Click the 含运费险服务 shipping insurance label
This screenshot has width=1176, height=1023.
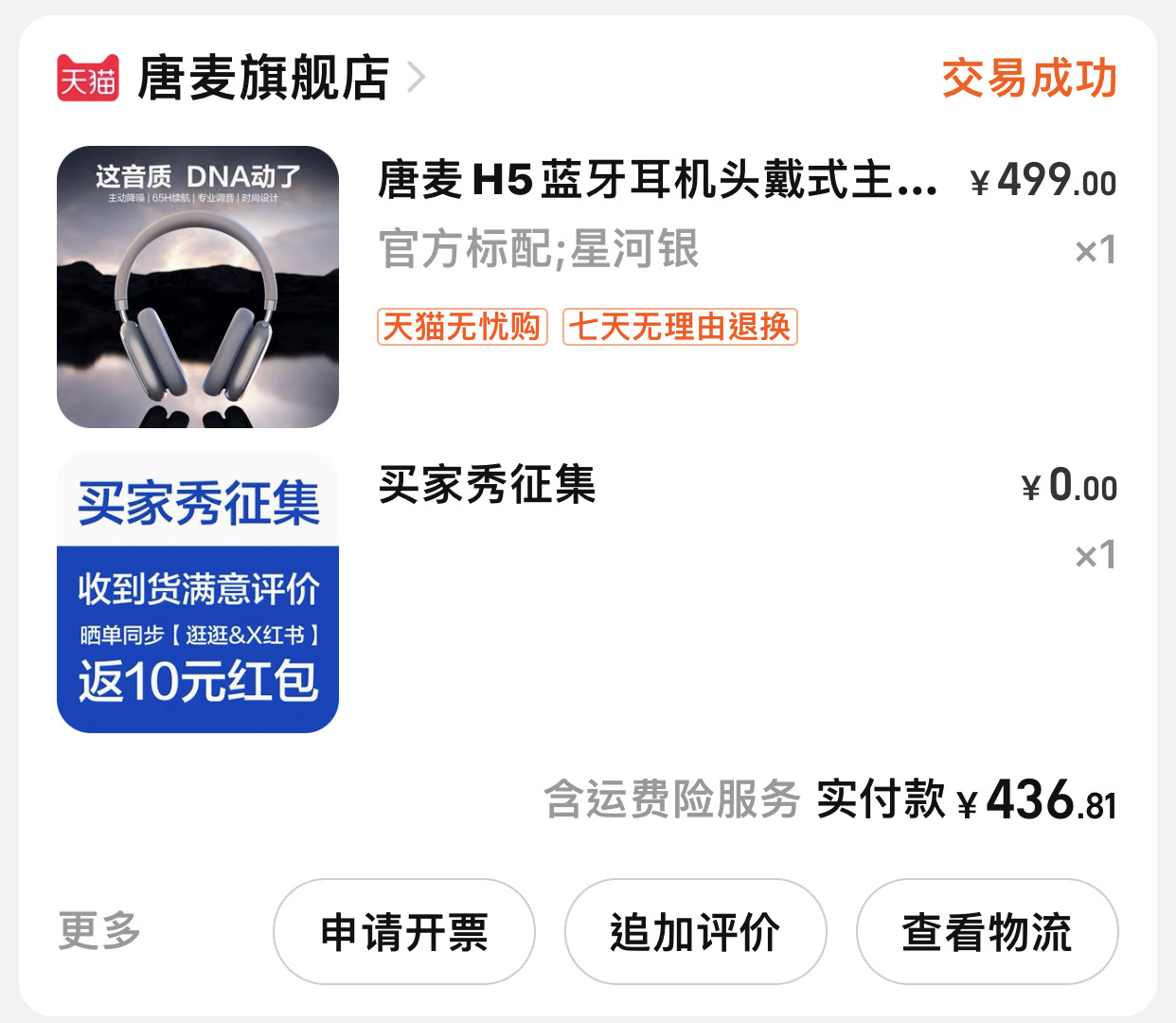pyautogui.click(x=672, y=799)
